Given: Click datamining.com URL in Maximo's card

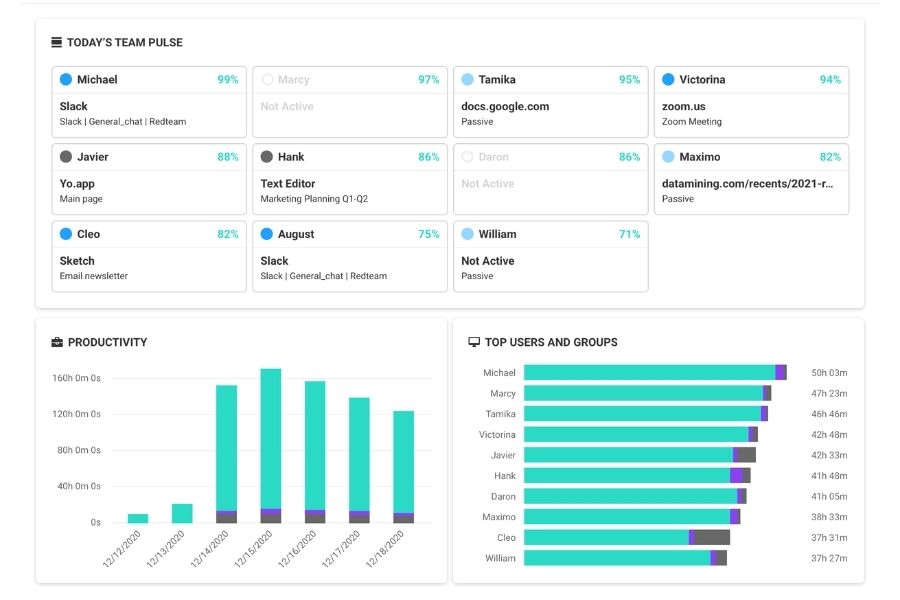Looking at the screenshot, I should tap(747, 184).
